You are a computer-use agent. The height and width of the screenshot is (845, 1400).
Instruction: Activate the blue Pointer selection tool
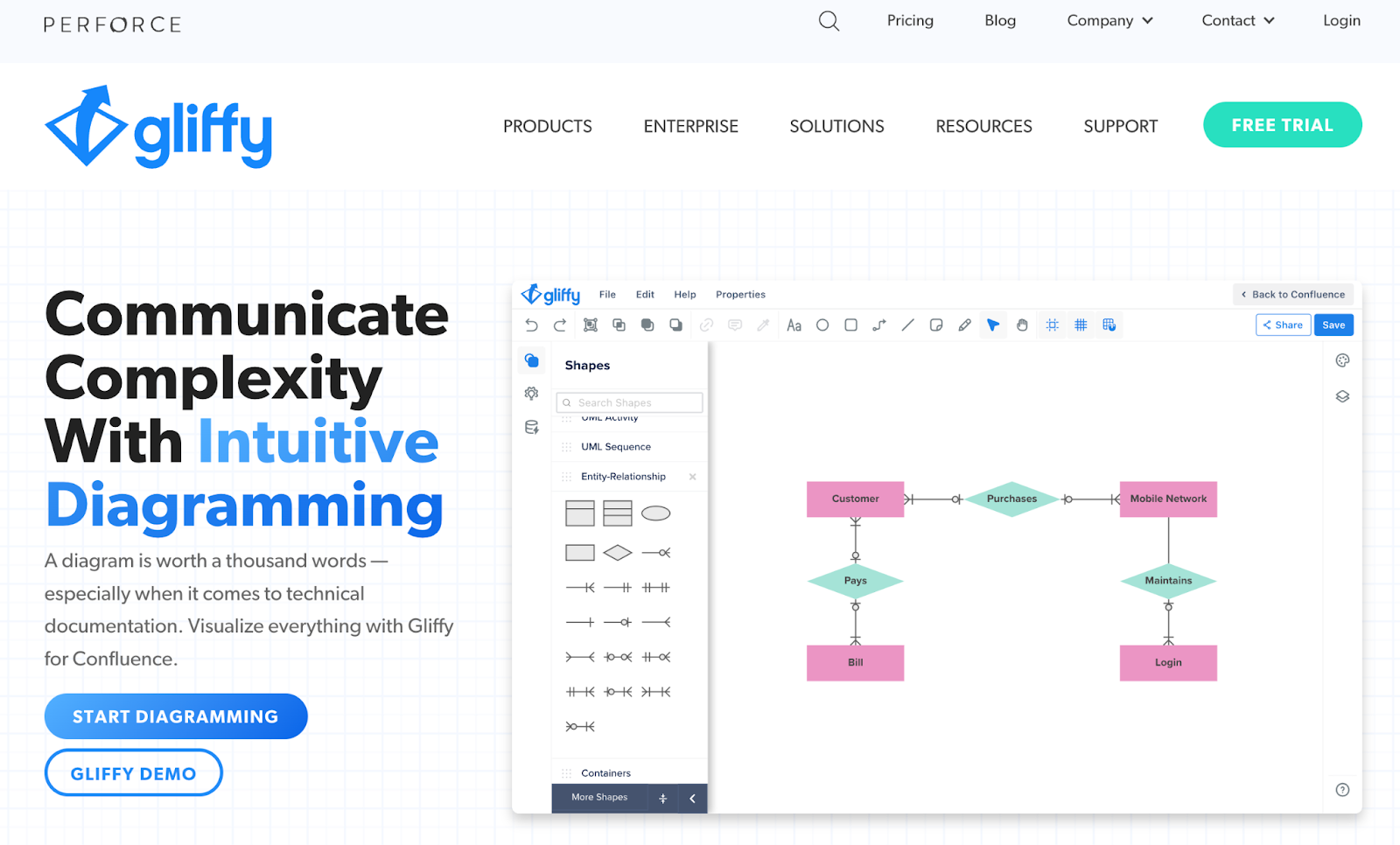tap(993, 325)
